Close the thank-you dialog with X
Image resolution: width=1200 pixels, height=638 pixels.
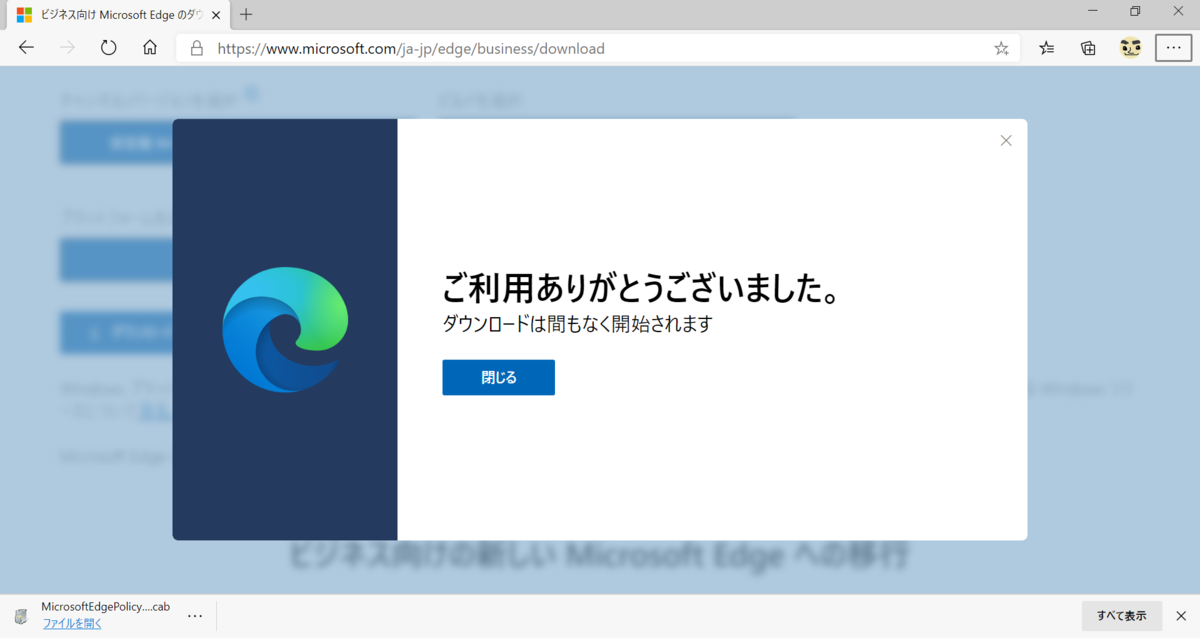click(x=1006, y=141)
